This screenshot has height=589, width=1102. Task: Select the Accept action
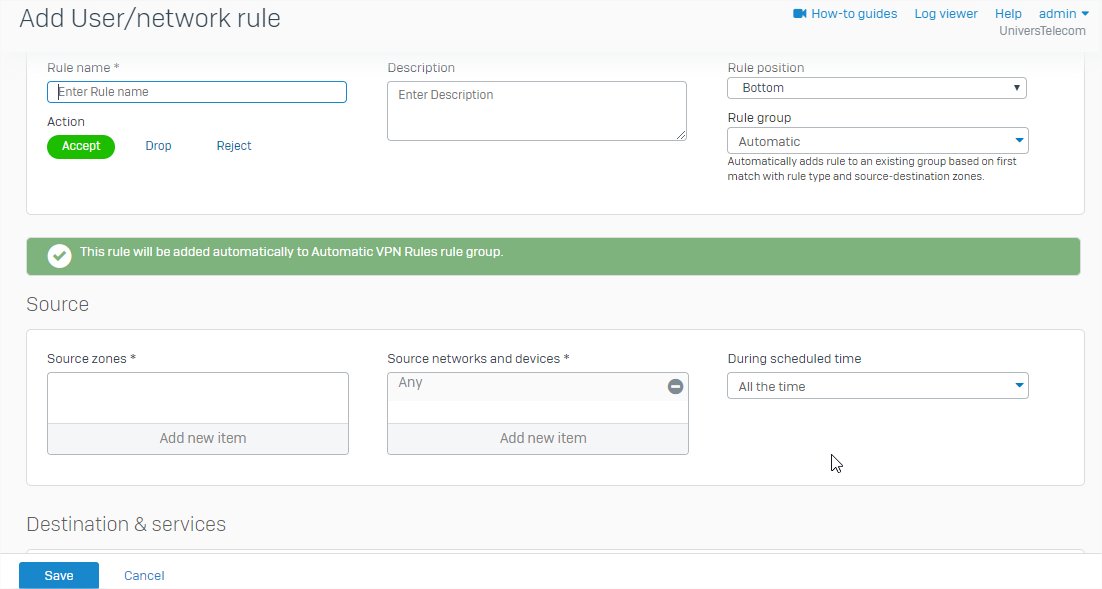pyautogui.click(x=81, y=146)
